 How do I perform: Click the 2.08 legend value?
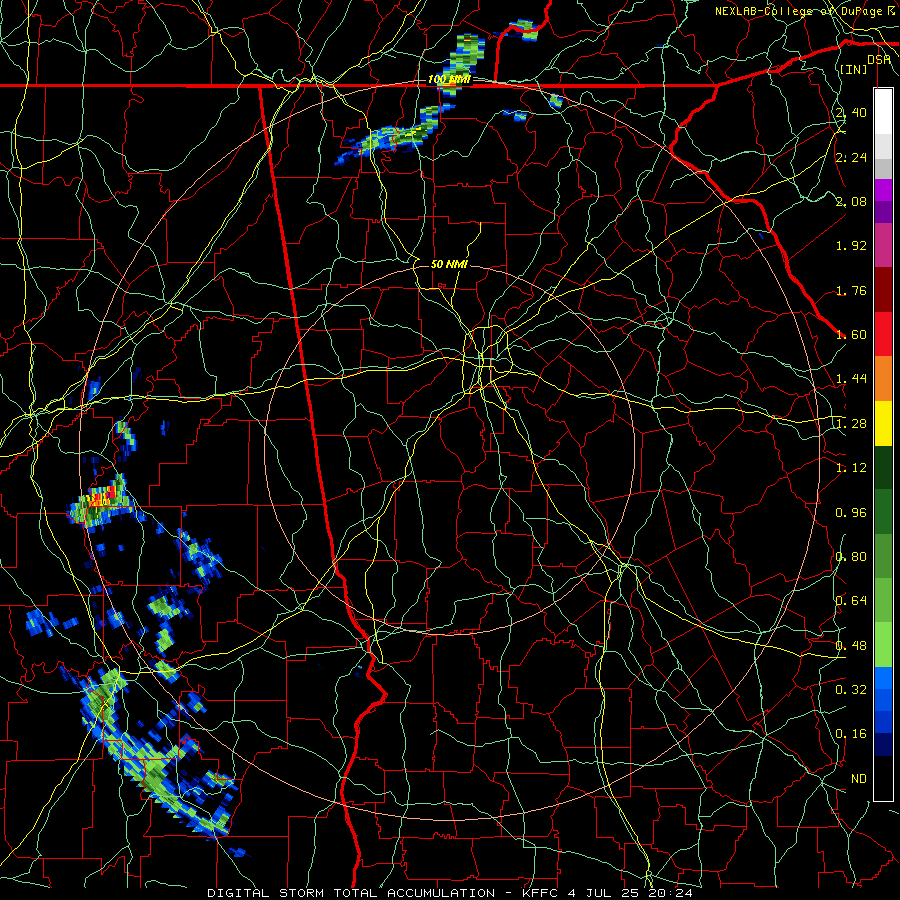pos(851,201)
